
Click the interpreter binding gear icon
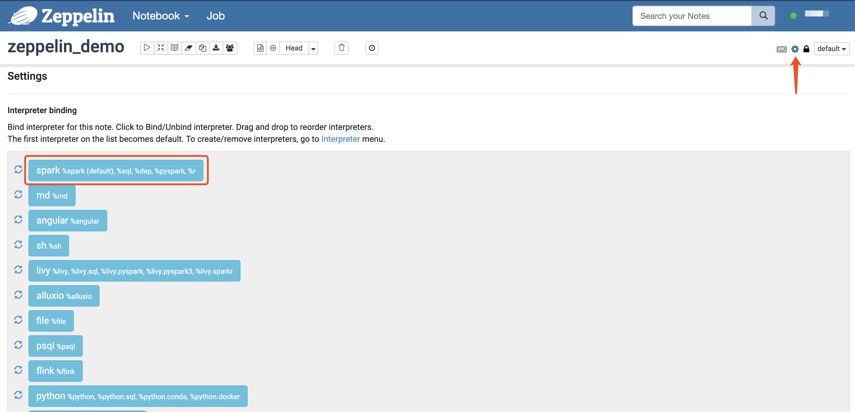pos(795,49)
